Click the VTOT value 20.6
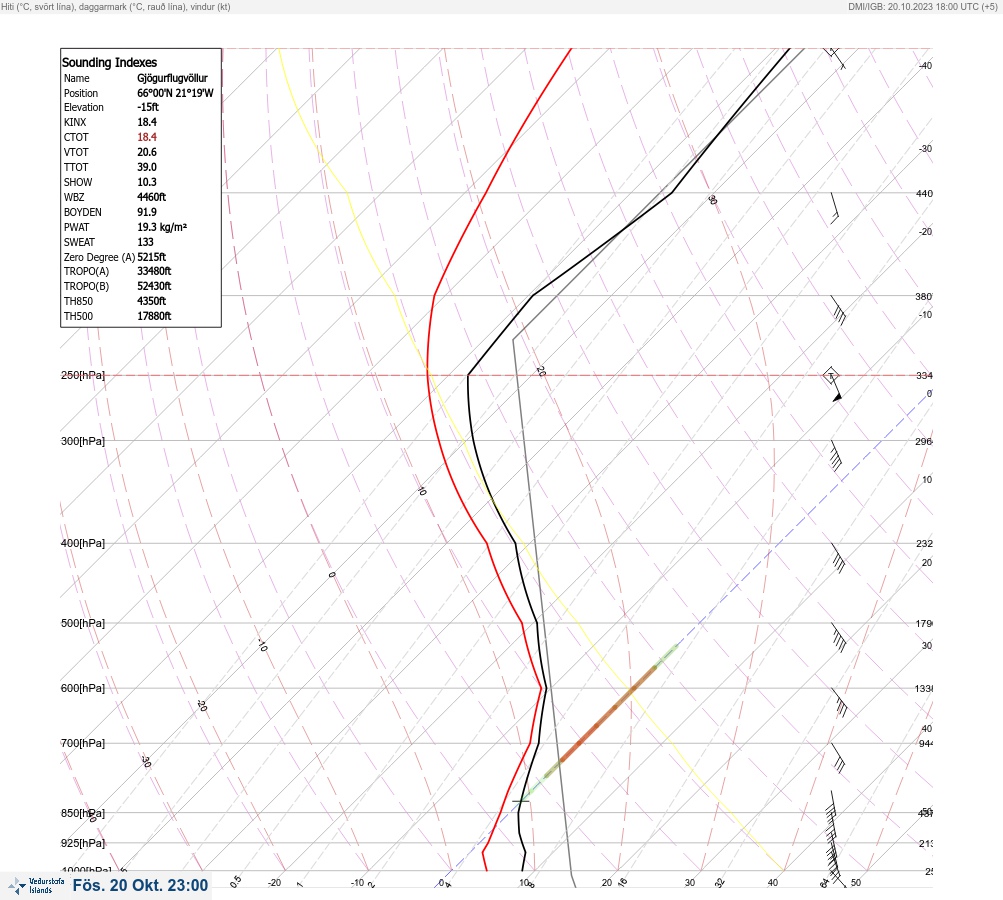 click(146, 152)
